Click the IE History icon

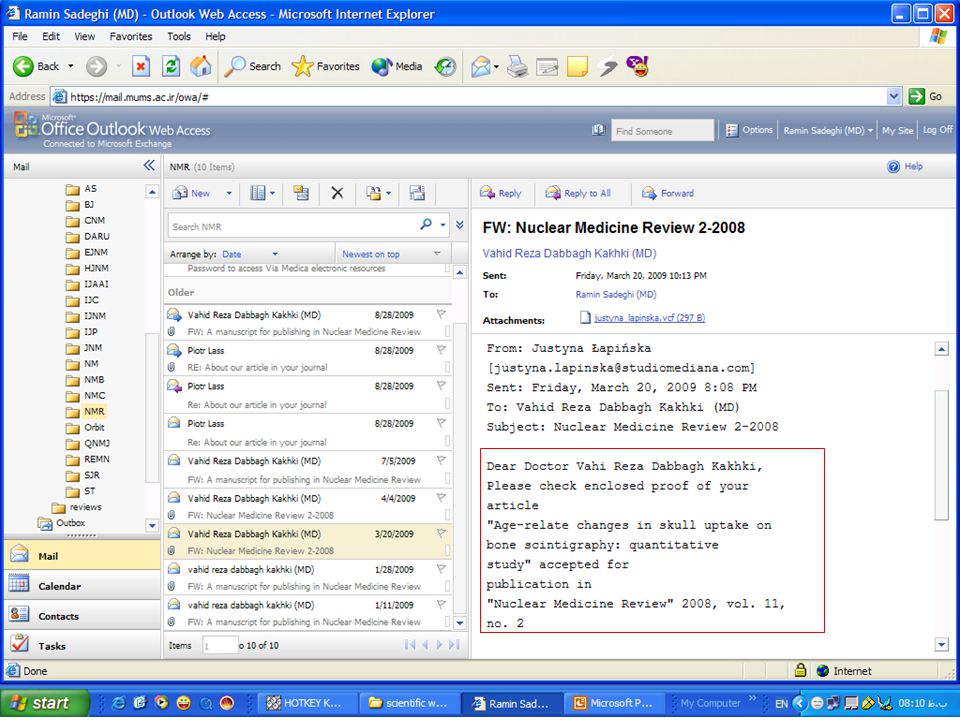click(446, 67)
